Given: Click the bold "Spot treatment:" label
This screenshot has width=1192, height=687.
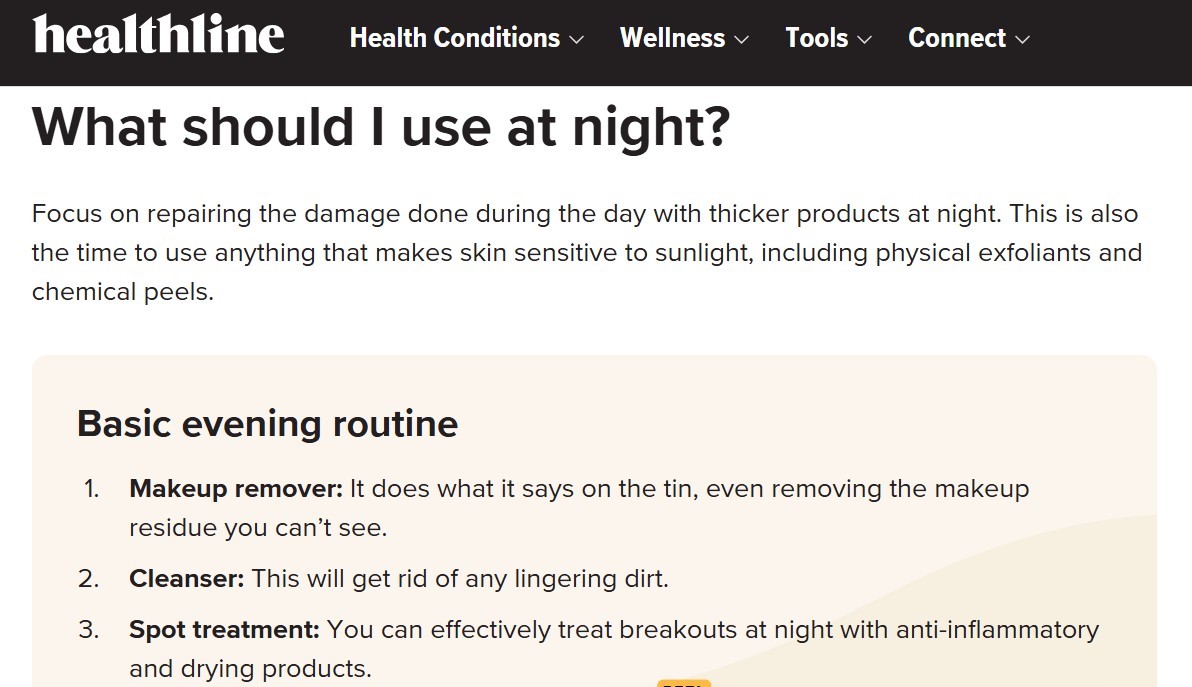Looking at the screenshot, I should (x=224, y=630).
